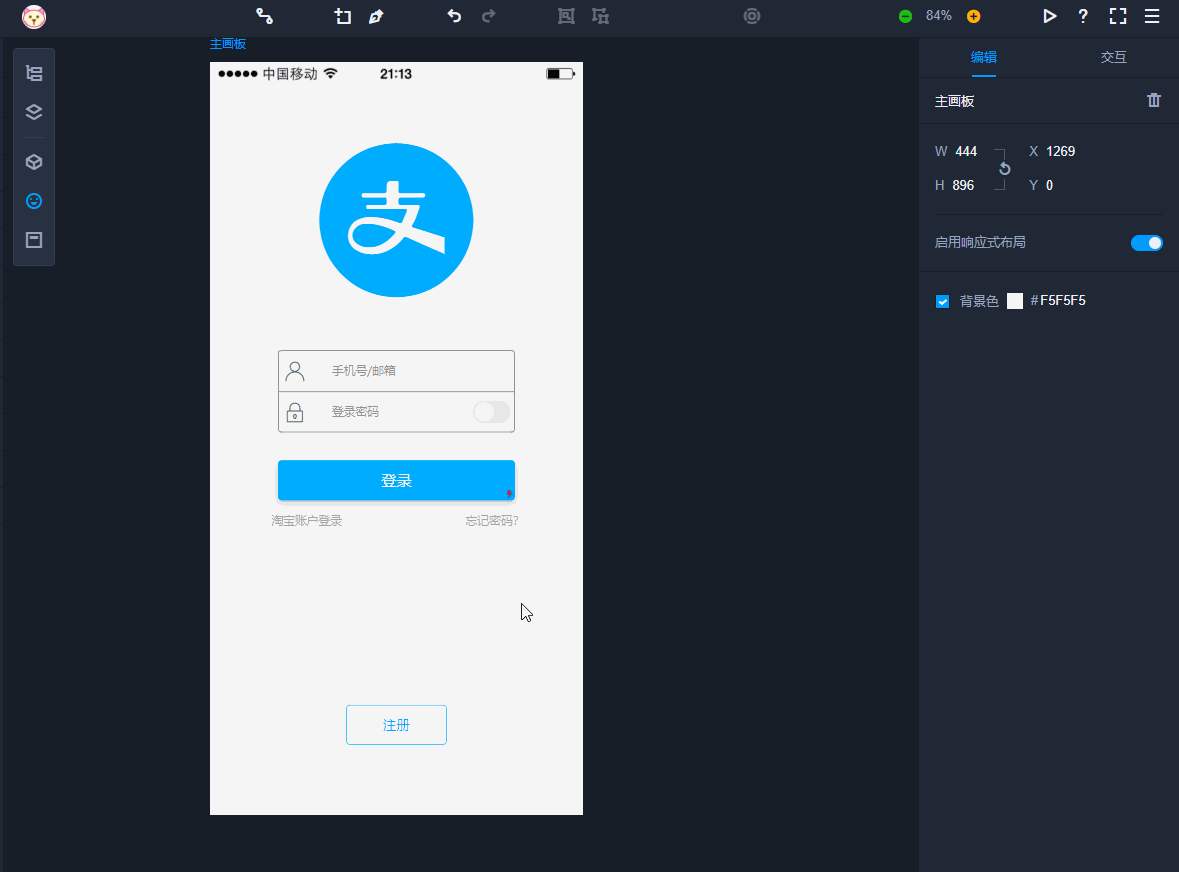
Task: Delete the artboard using the trash icon
Action: [1154, 100]
